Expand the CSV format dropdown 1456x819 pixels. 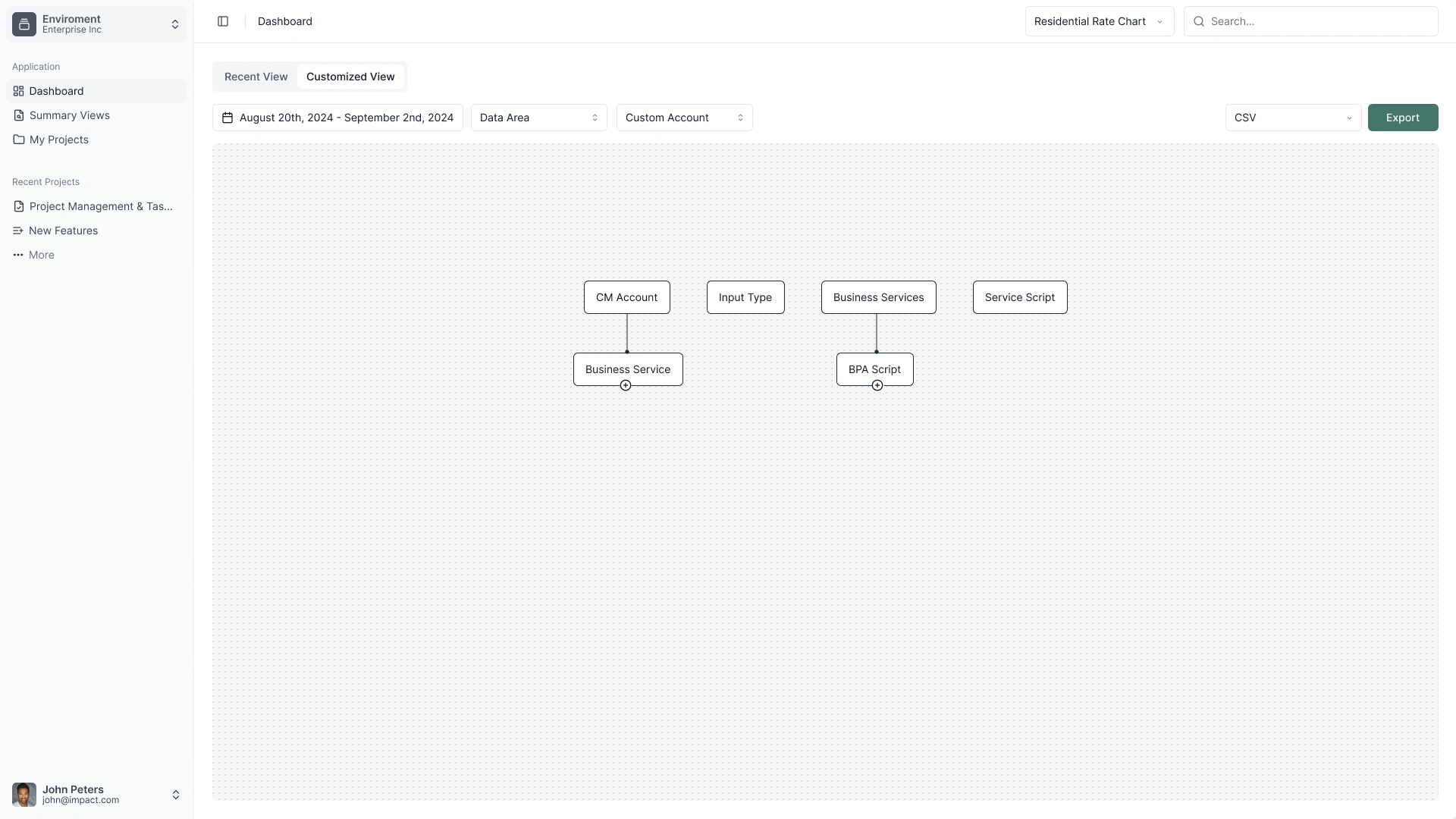pyautogui.click(x=1292, y=118)
